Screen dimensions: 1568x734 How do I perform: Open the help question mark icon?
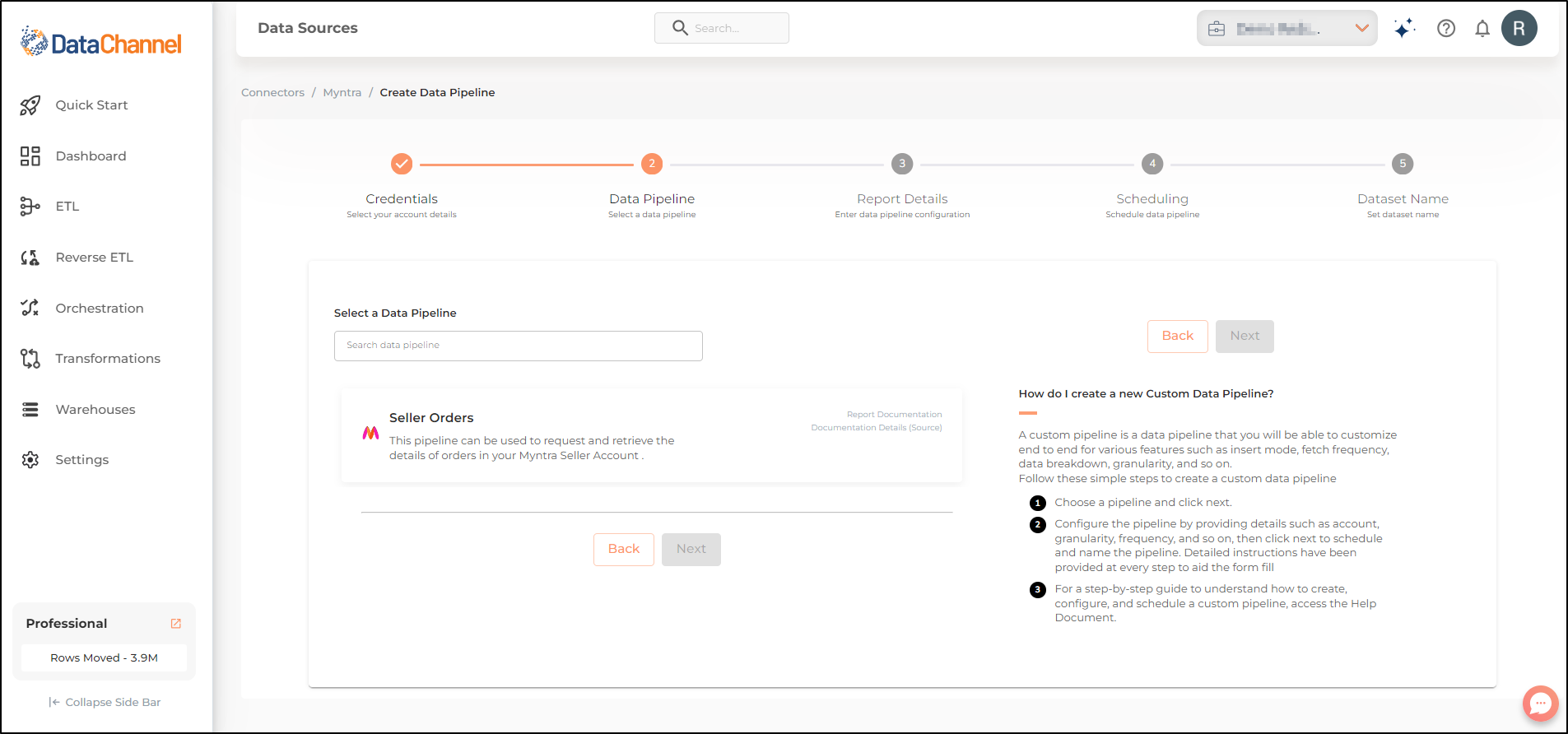[x=1446, y=29]
